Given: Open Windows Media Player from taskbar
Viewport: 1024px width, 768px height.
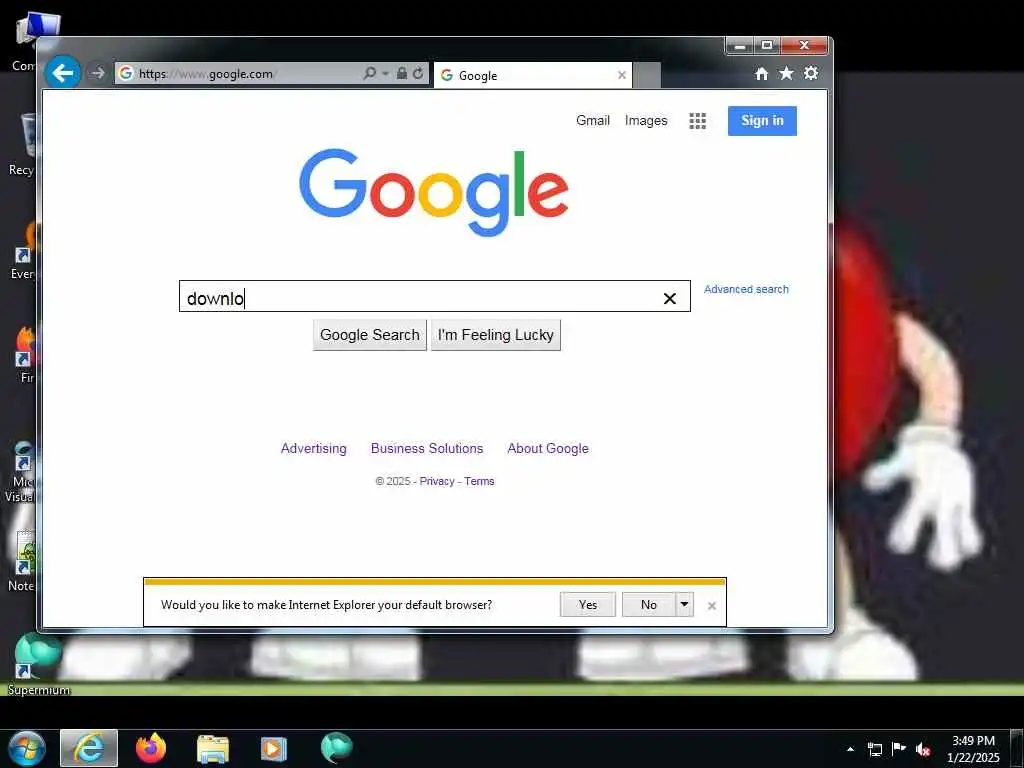Looking at the screenshot, I should tap(274, 749).
